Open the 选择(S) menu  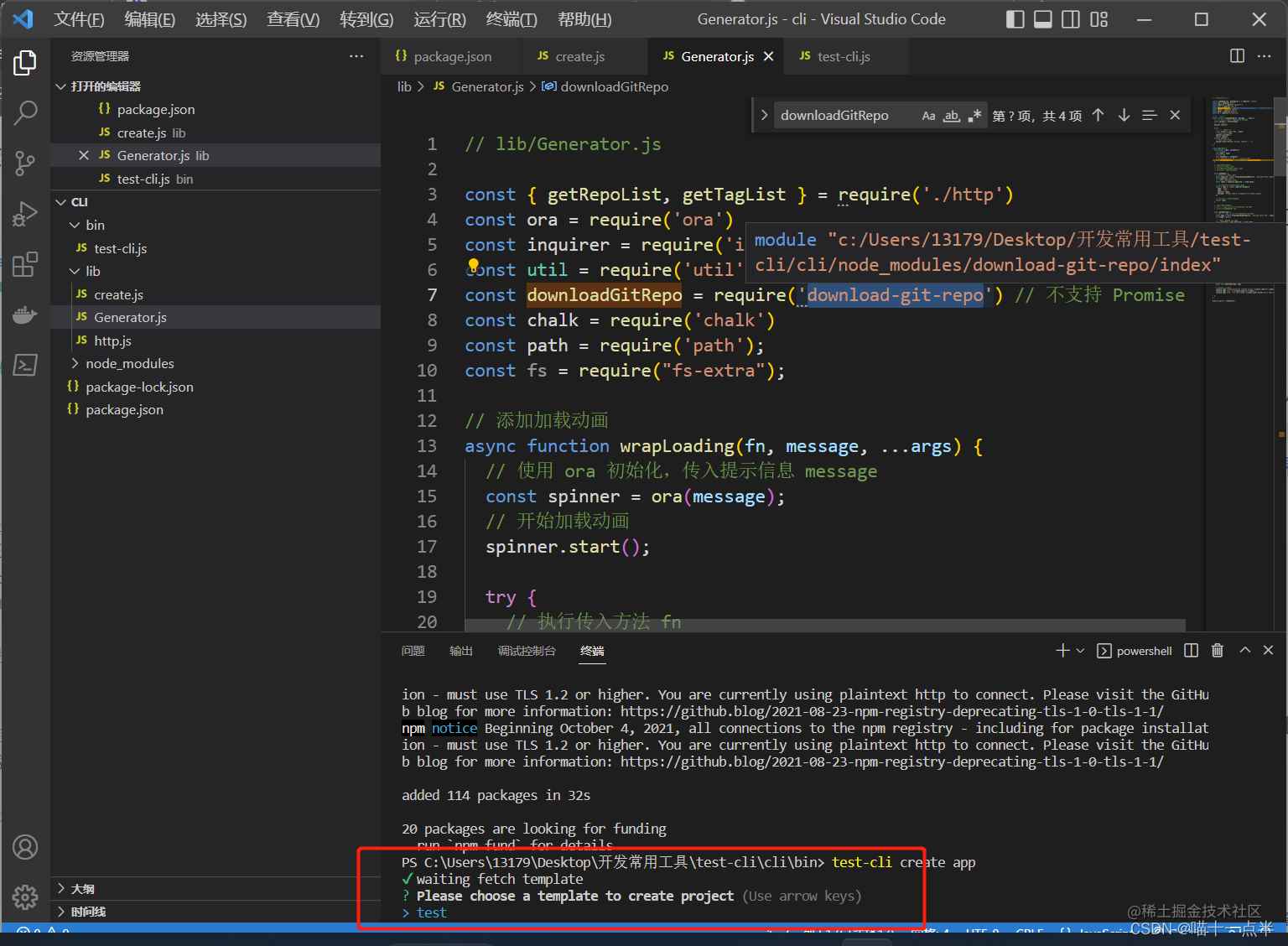click(x=221, y=19)
